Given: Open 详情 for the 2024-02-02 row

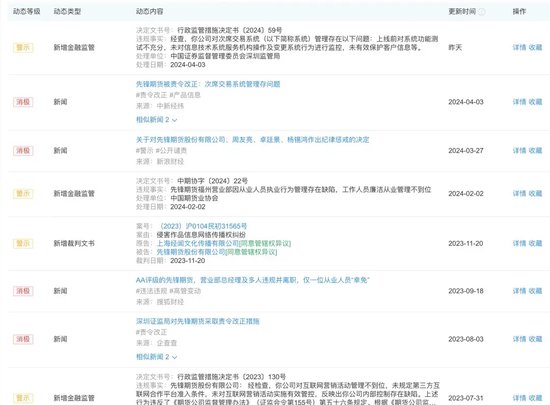Looking at the screenshot, I should pyautogui.click(x=519, y=194).
